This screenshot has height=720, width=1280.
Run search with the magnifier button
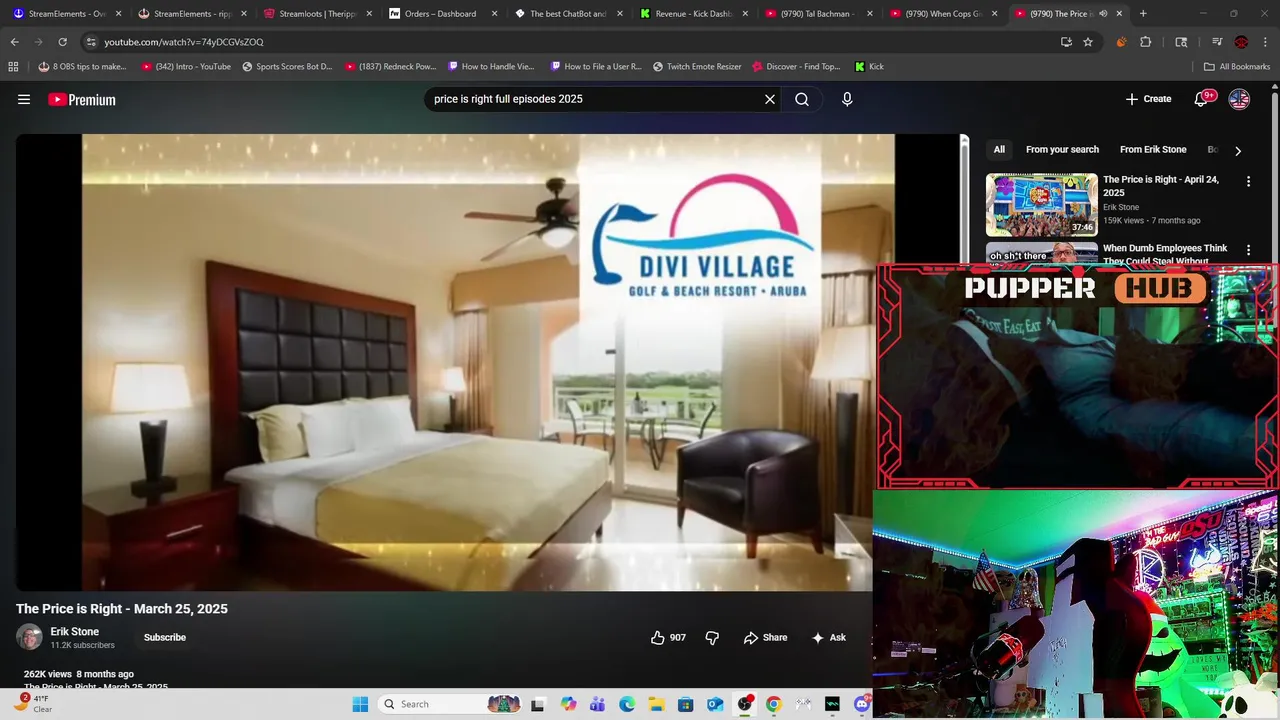pyautogui.click(x=802, y=99)
